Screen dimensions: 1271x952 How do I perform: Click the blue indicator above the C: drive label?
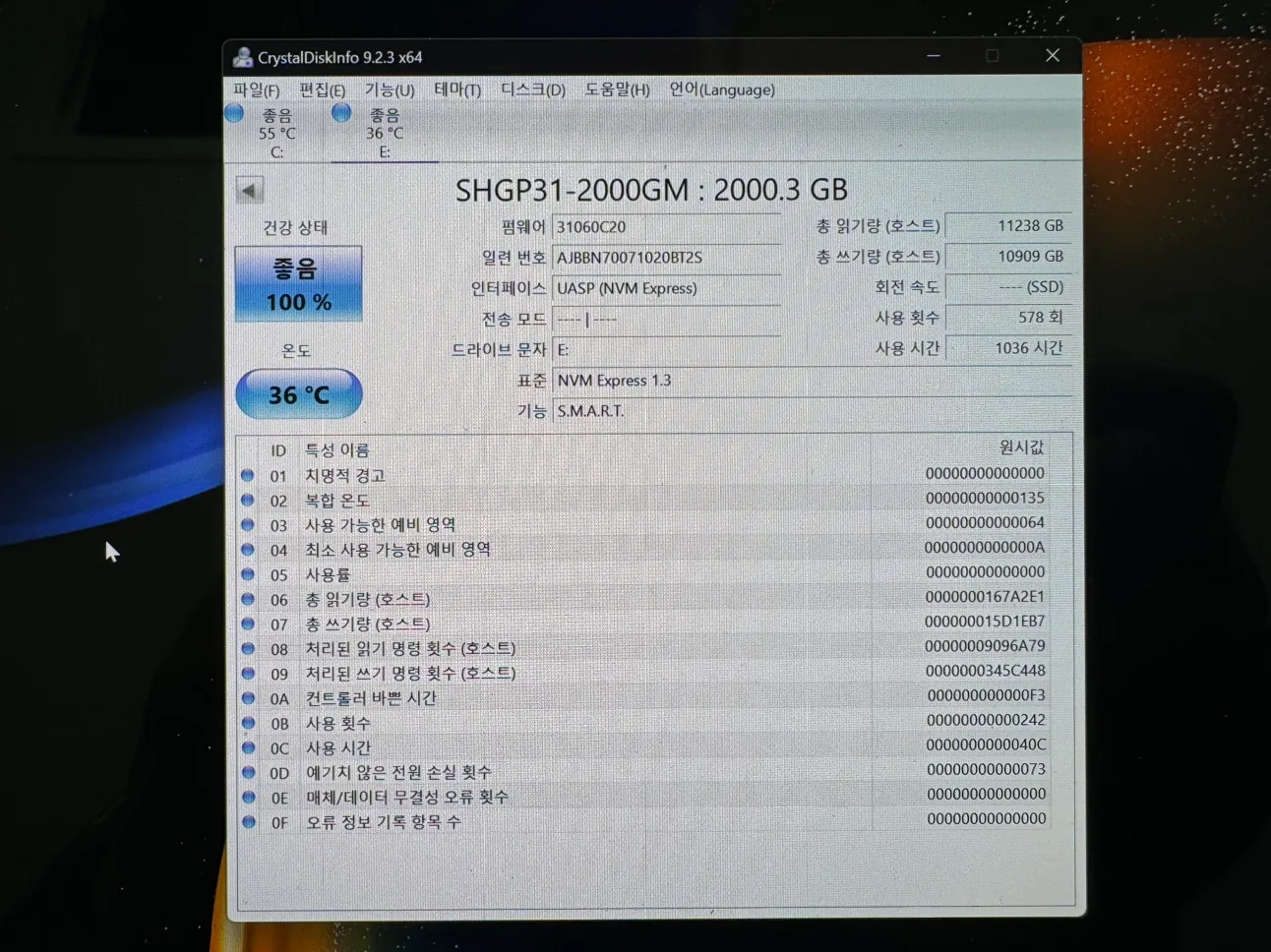(233, 113)
